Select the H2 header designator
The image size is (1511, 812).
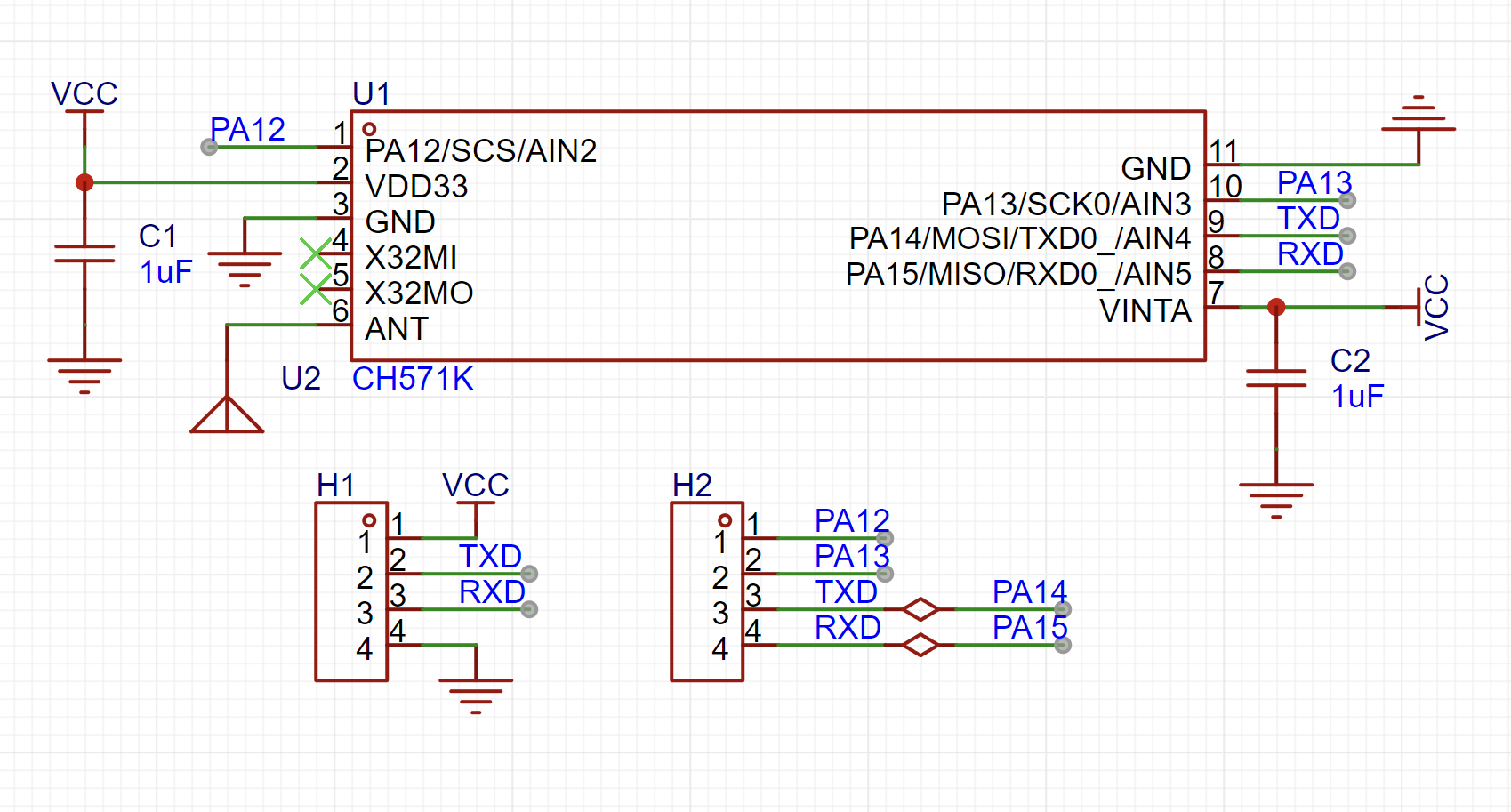tap(692, 486)
